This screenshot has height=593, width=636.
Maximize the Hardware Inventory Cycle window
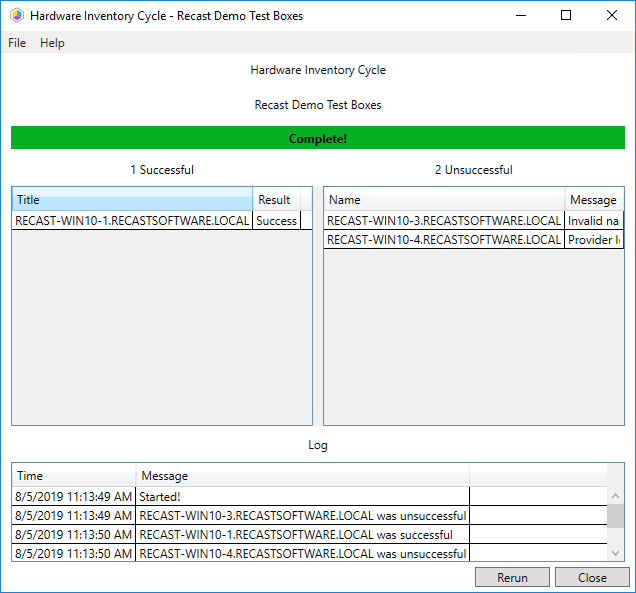coord(566,15)
